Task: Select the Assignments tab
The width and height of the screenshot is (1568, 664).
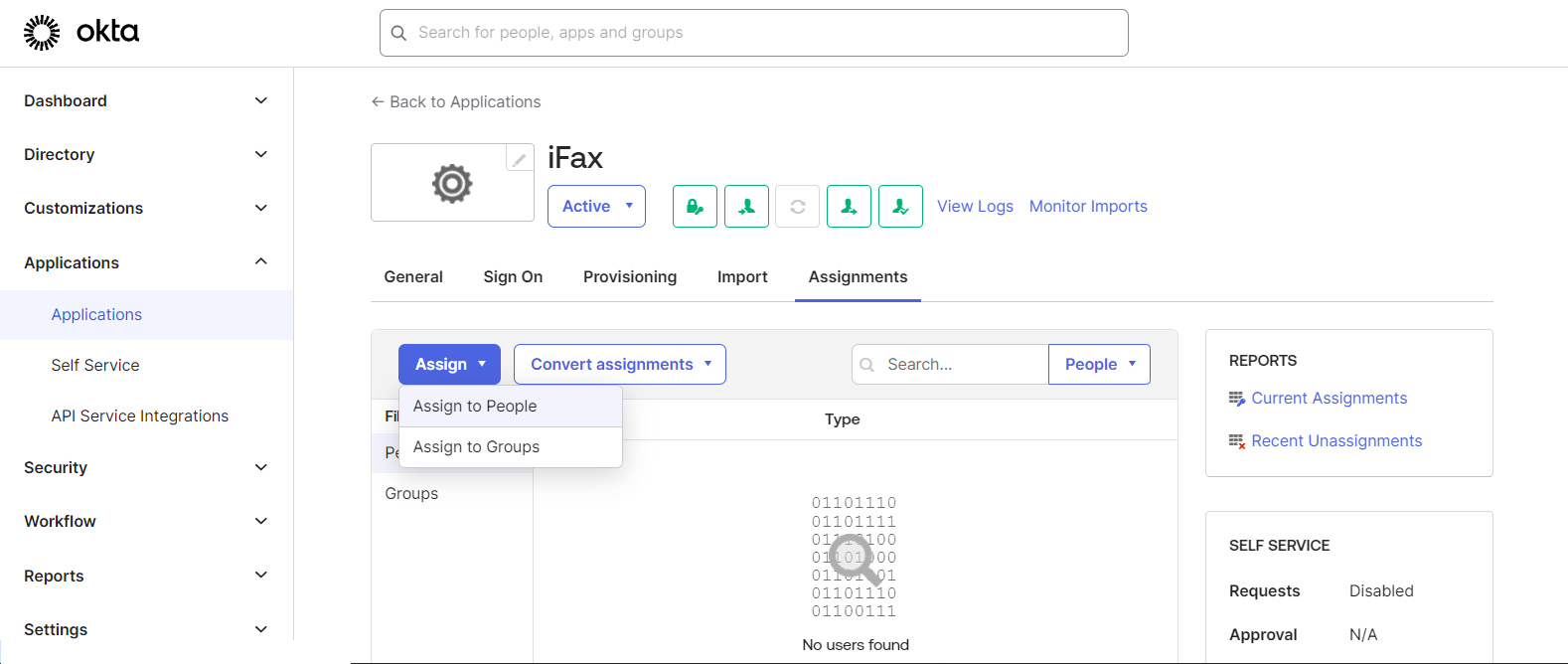Action: pyautogui.click(x=858, y=277)
